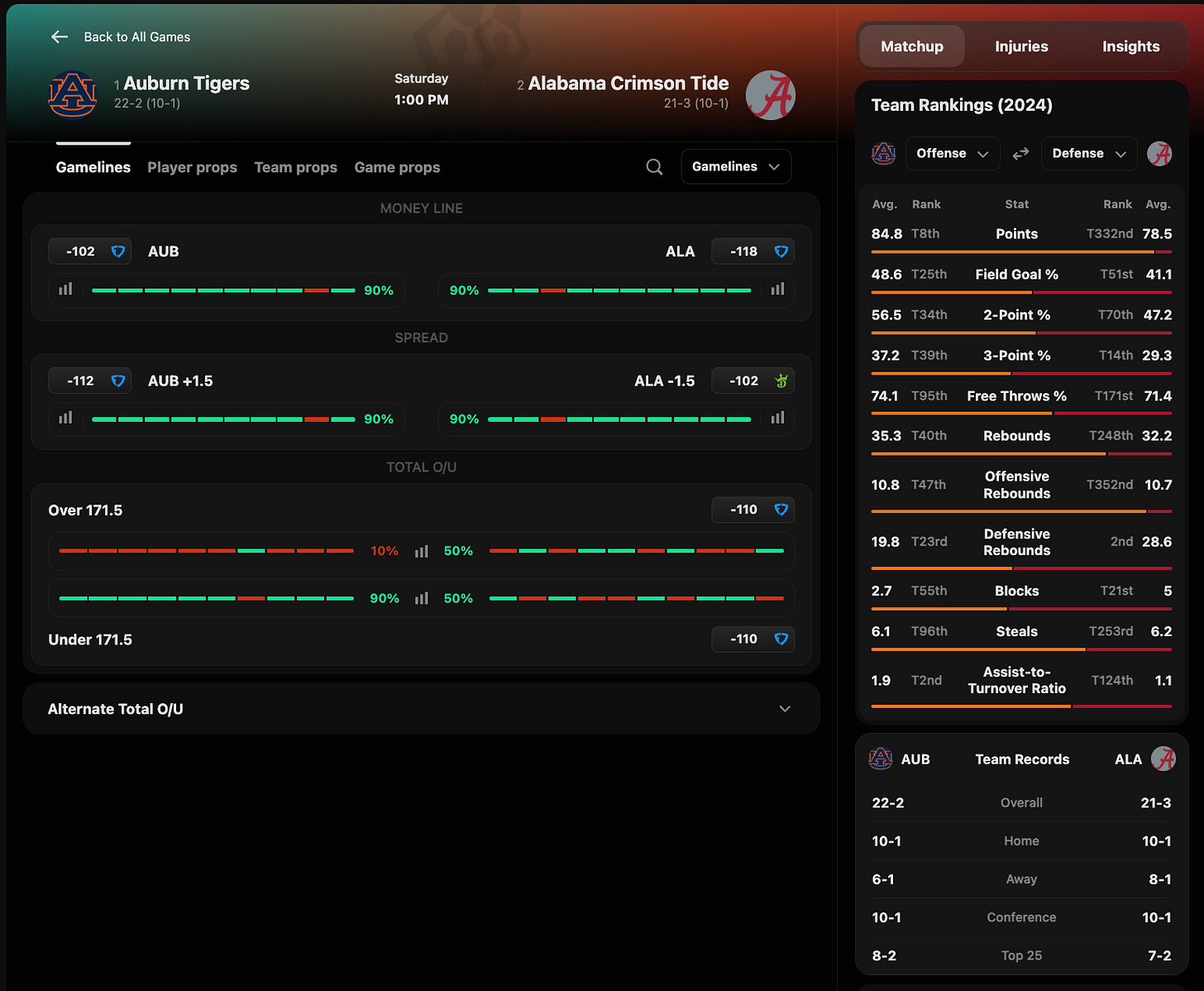The image size is (1204, 991).
Task: Switch to the Player props tab
Action: coord(192,167)
